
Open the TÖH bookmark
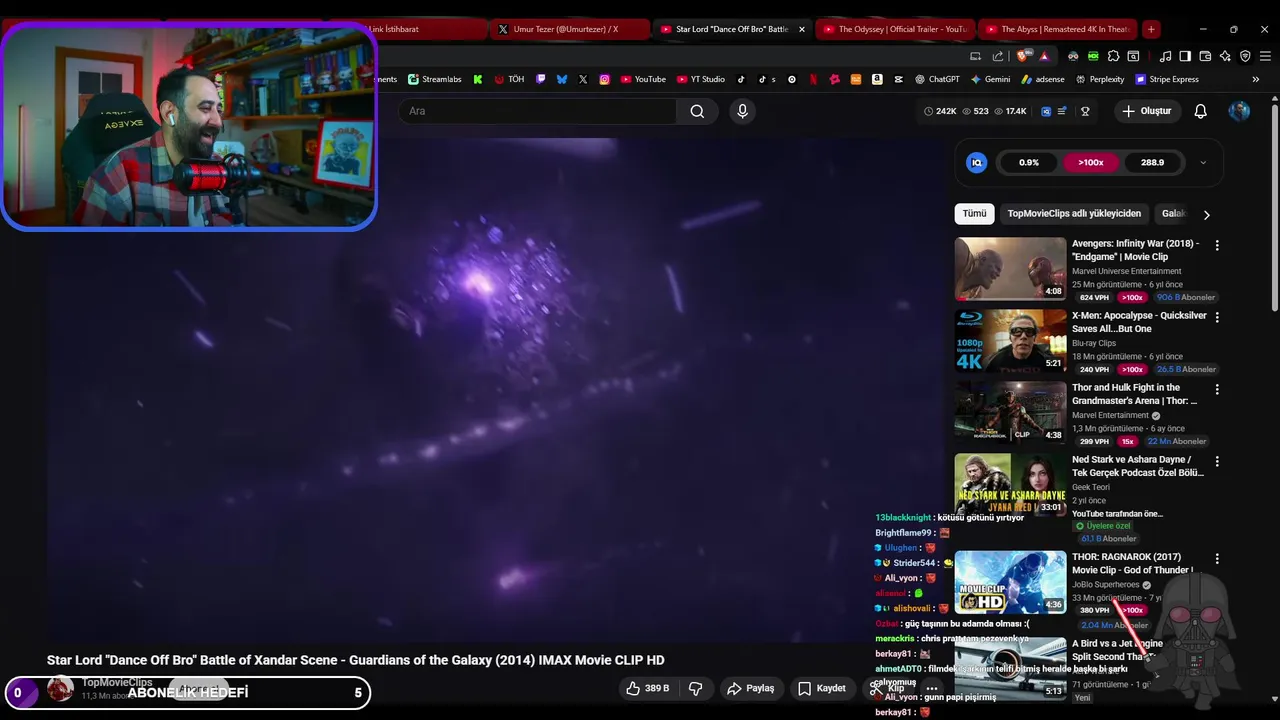(x=509, y=79)
